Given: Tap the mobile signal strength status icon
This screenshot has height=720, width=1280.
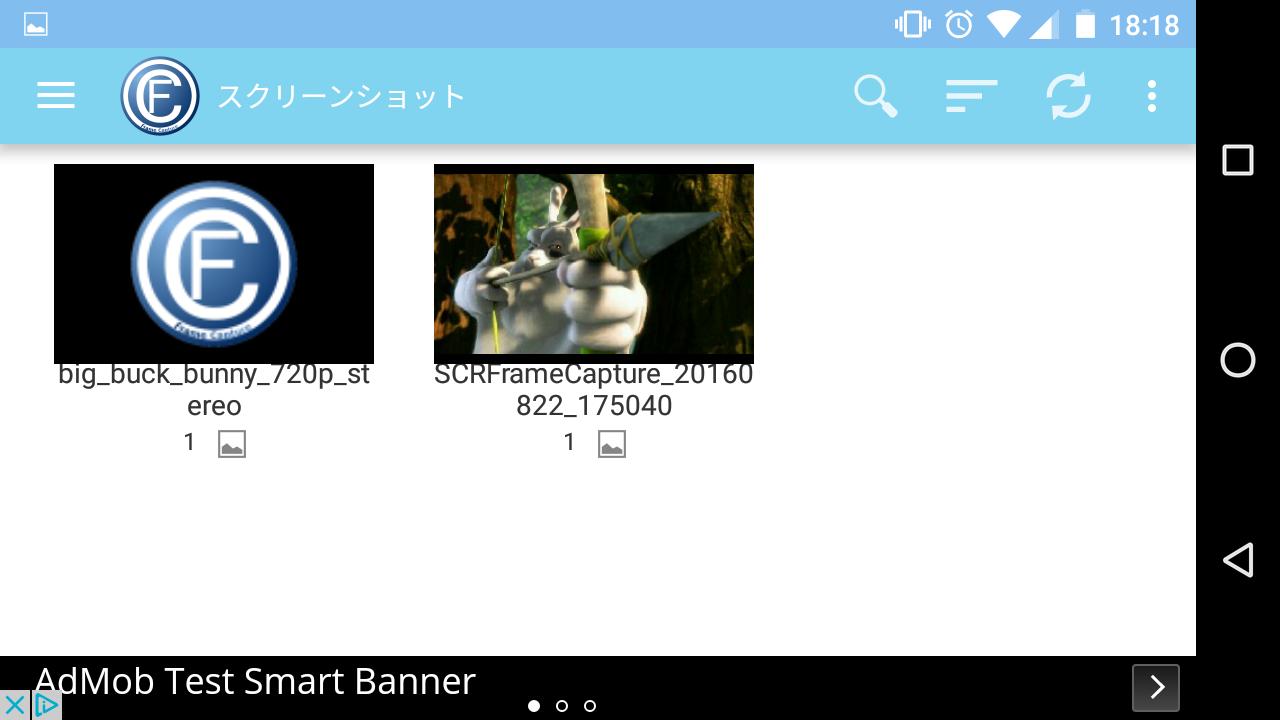Looking at the screenshot, I should (x=1043, y=24).
